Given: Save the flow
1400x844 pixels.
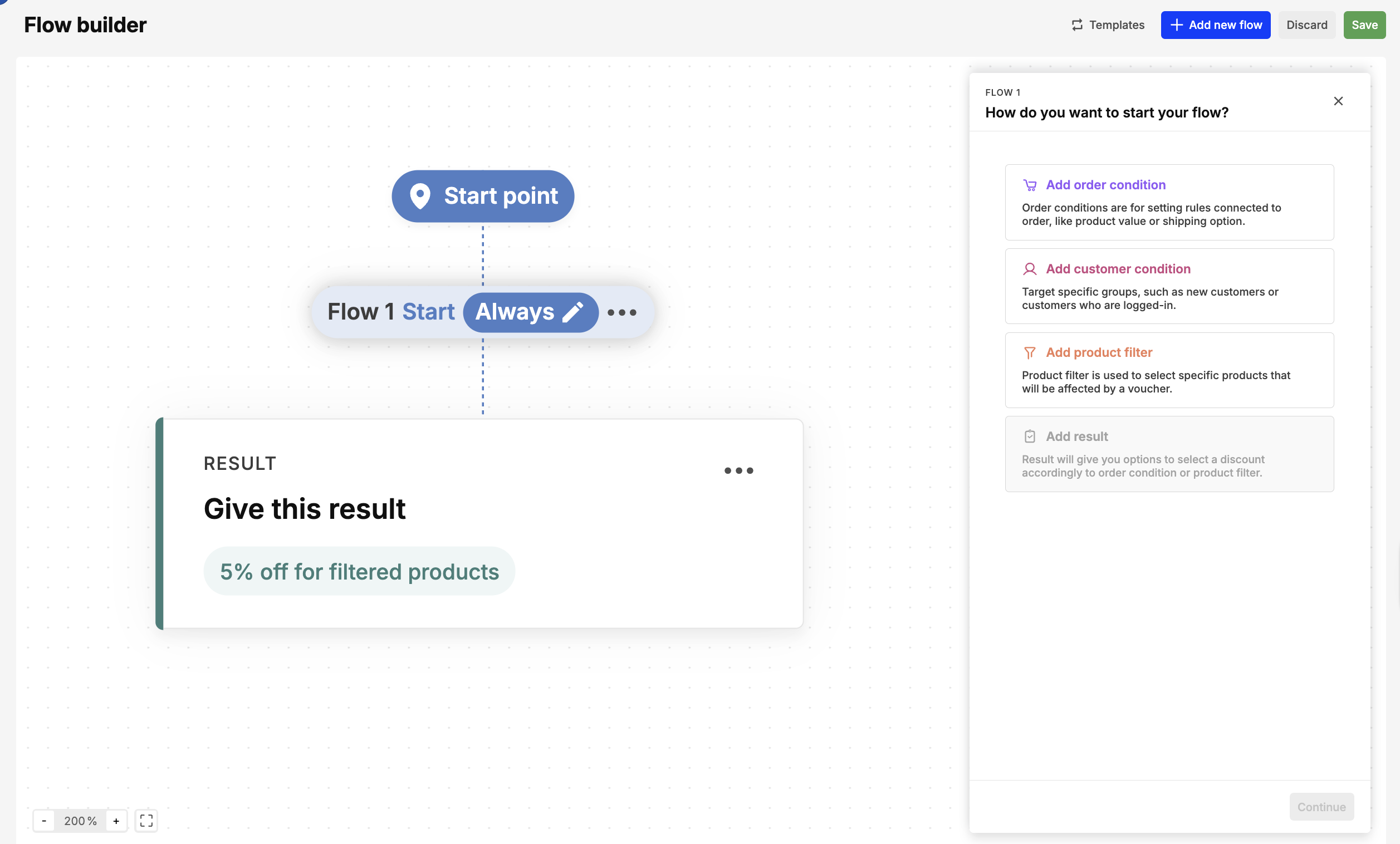Looking at the screenshot, I should 1364,25.
